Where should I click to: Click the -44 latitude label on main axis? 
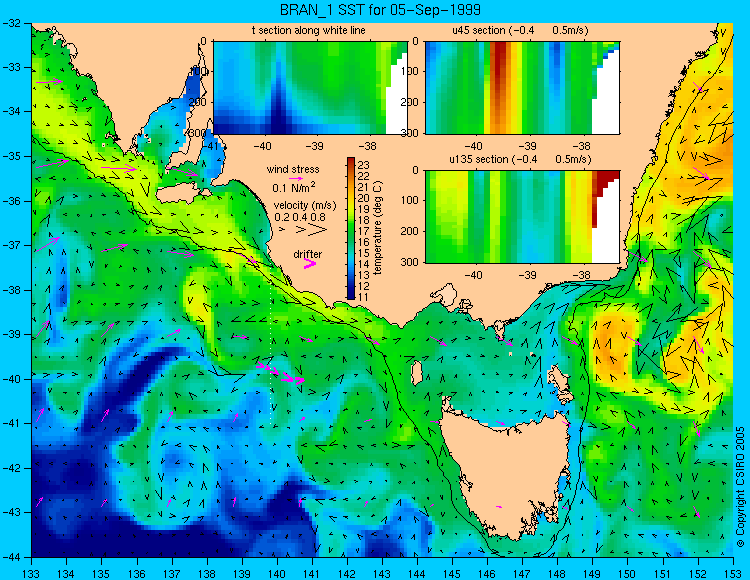(11, 557)
